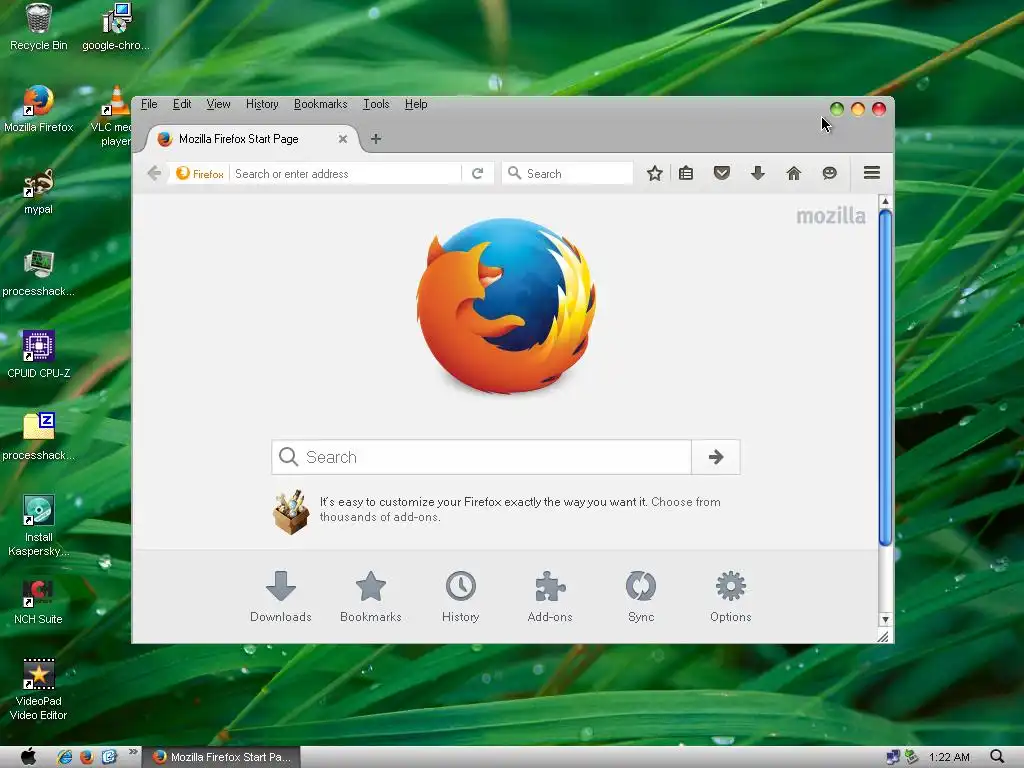Select Recycle Bin desktop icon
The image size is (1024, 768).
pos(39,27)
